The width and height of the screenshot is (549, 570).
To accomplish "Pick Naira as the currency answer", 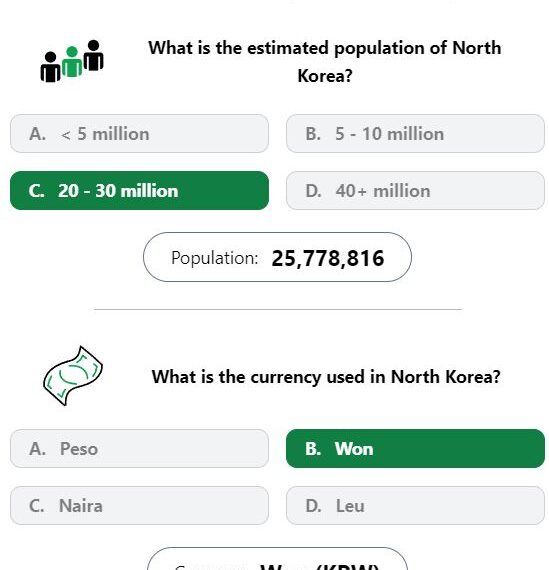I will pyautogui.click(x=139, y=505).
